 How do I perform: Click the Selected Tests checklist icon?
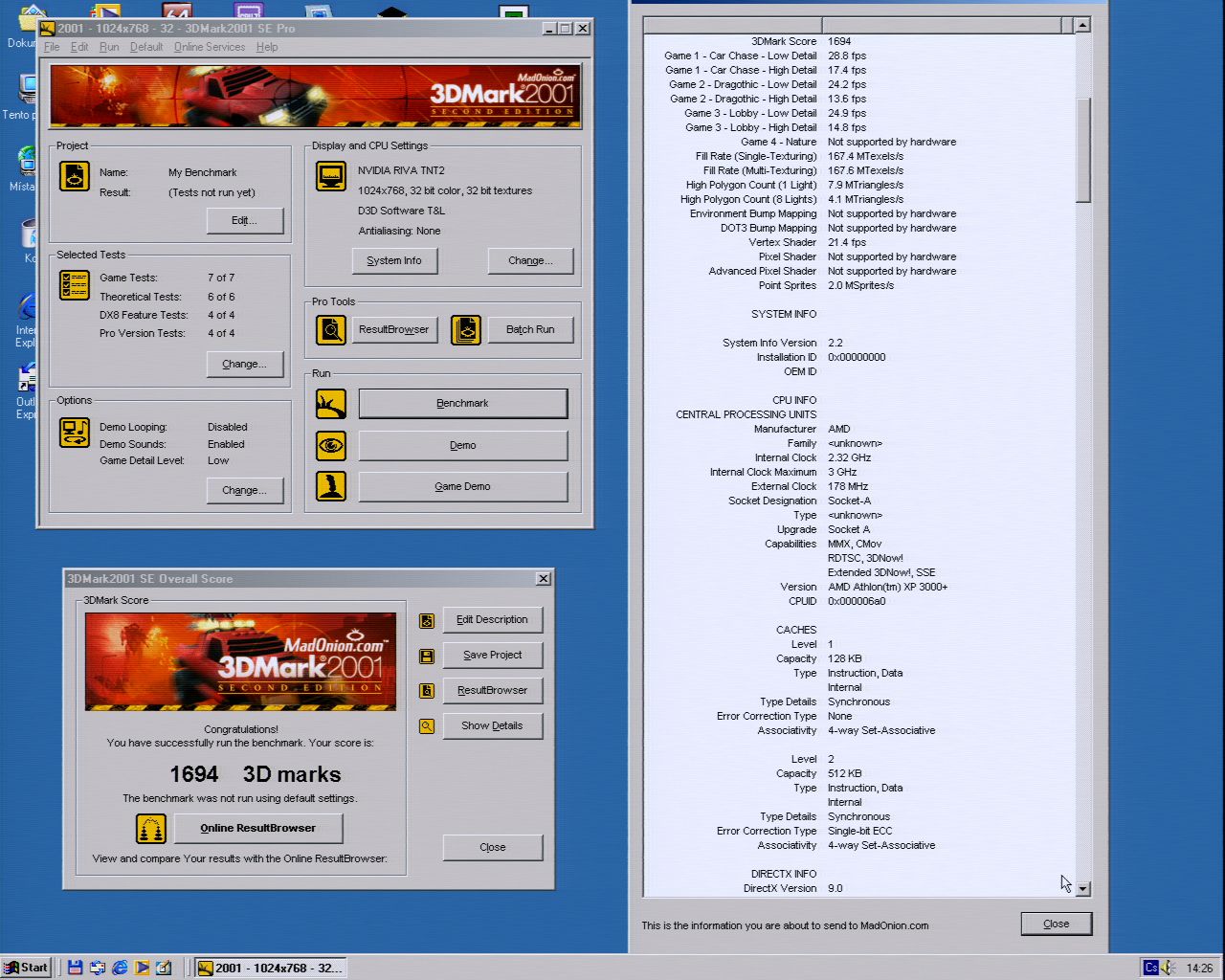tap(75, 285)
